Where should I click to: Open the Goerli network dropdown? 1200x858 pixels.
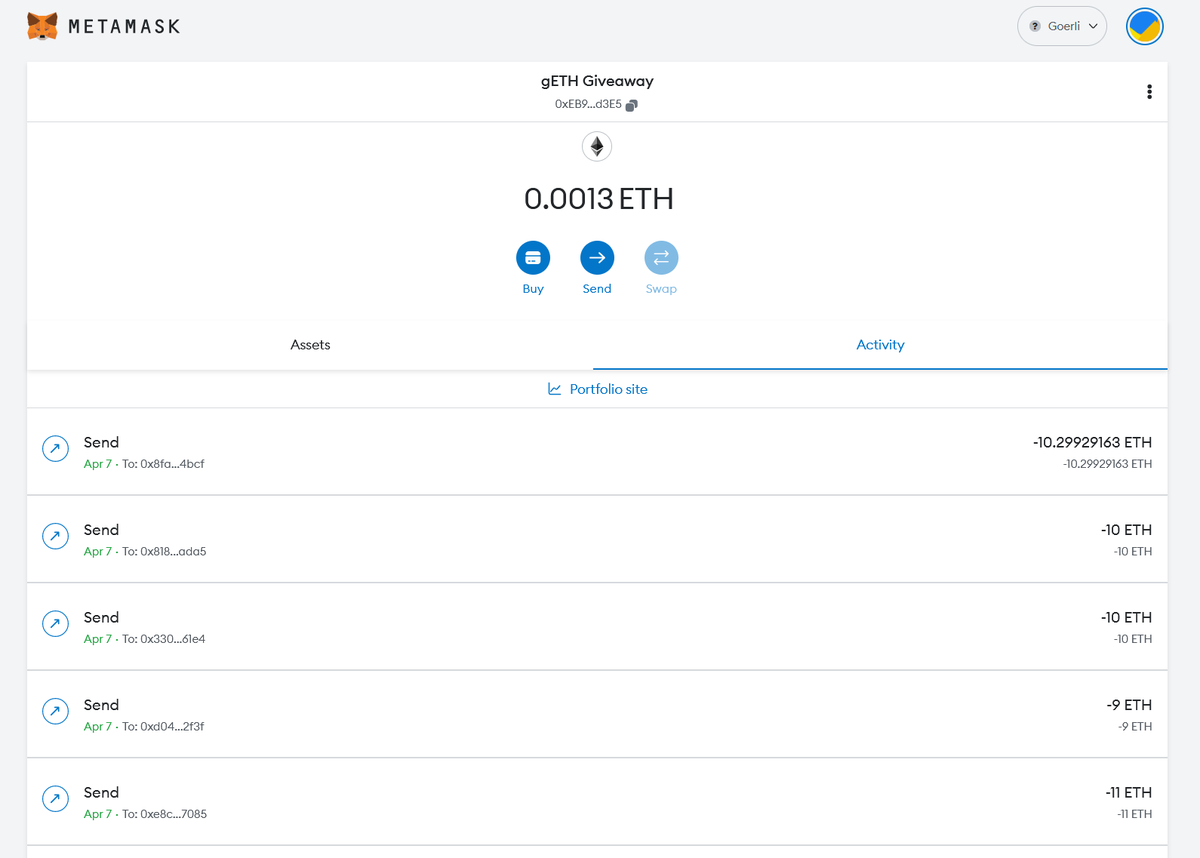pos(1062,26)
